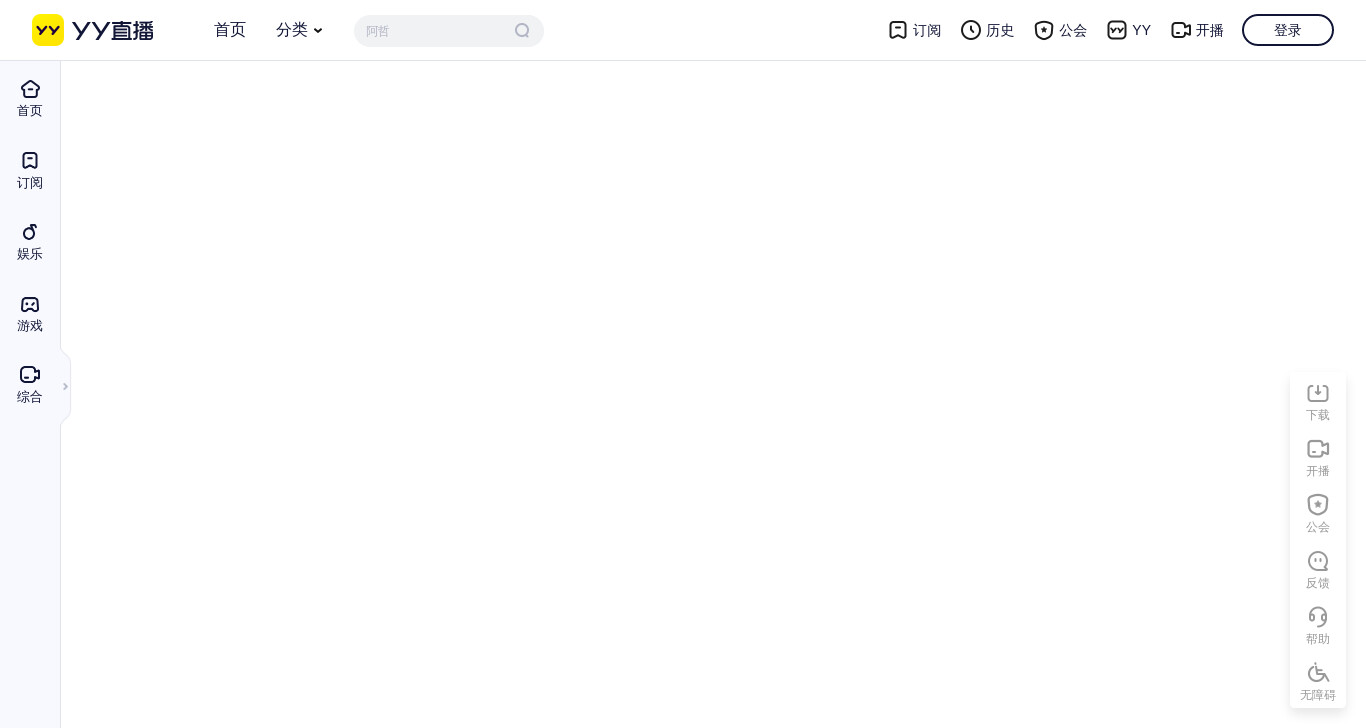This screenshot has width=1366, height=728.
Task: Click 下载 in the floating right panel
Action: [1318, 402]
